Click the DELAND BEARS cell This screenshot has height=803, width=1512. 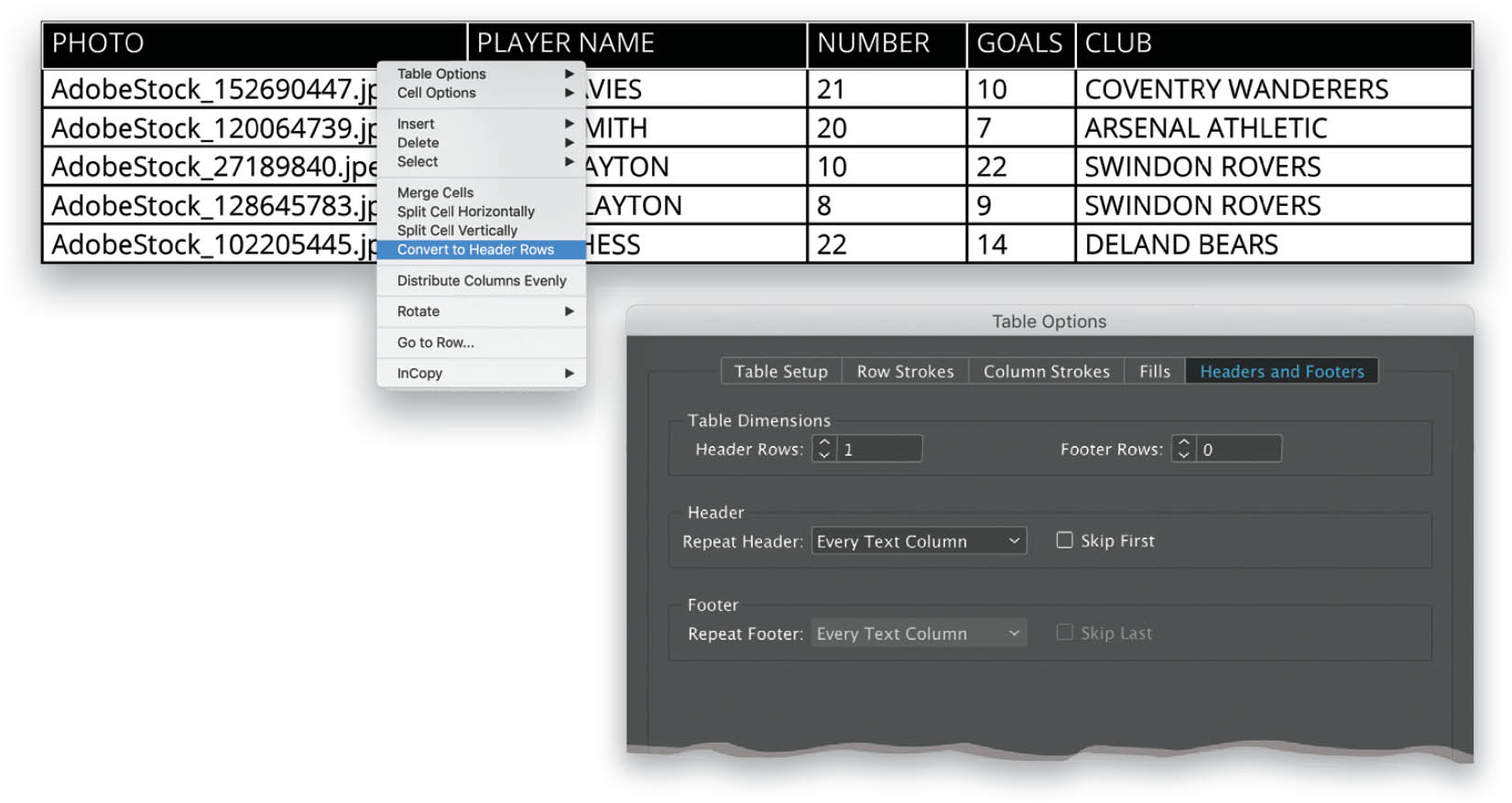pos(1274,244)
